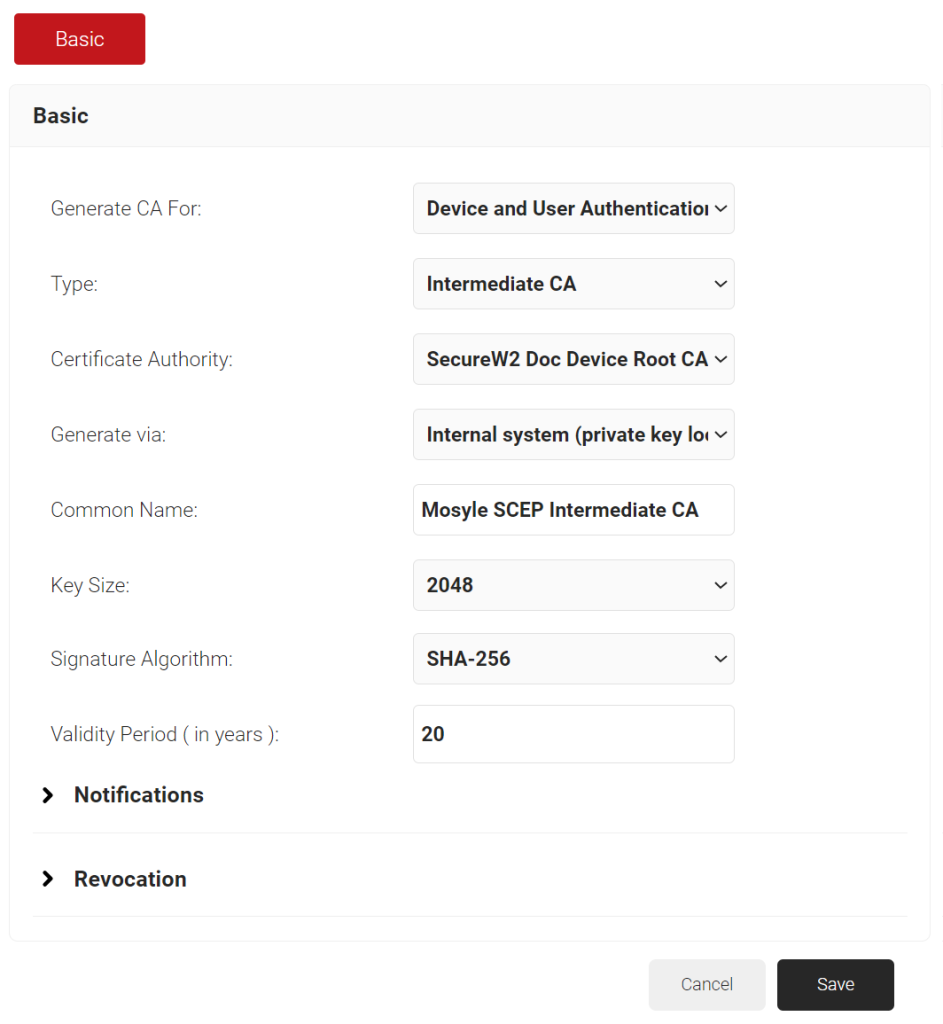This screenshot has height=1024, width=943.
Task: Click the chevron beside Notifications heading
Action: (47, 795)
